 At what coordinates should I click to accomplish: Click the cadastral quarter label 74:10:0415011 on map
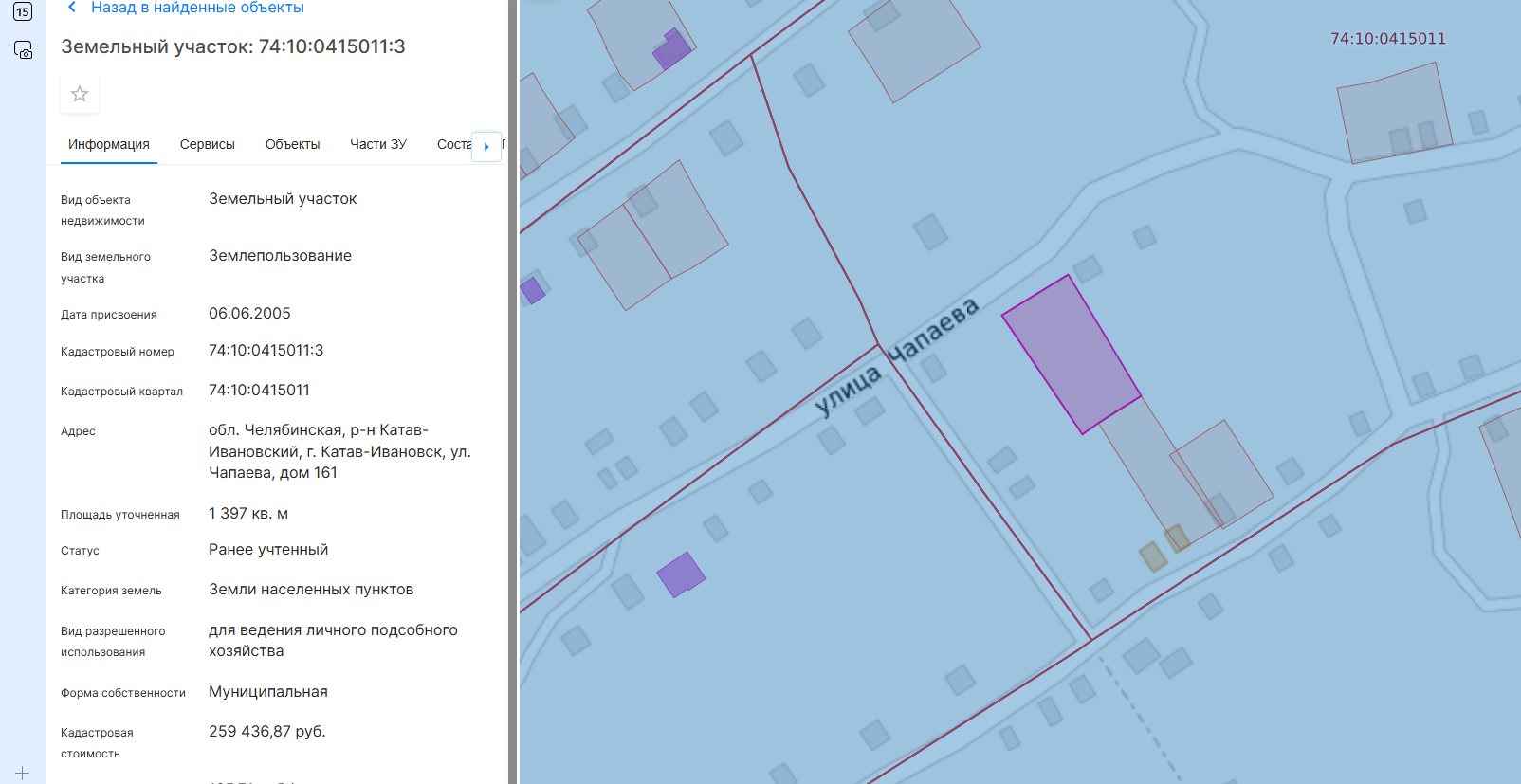1387,39
